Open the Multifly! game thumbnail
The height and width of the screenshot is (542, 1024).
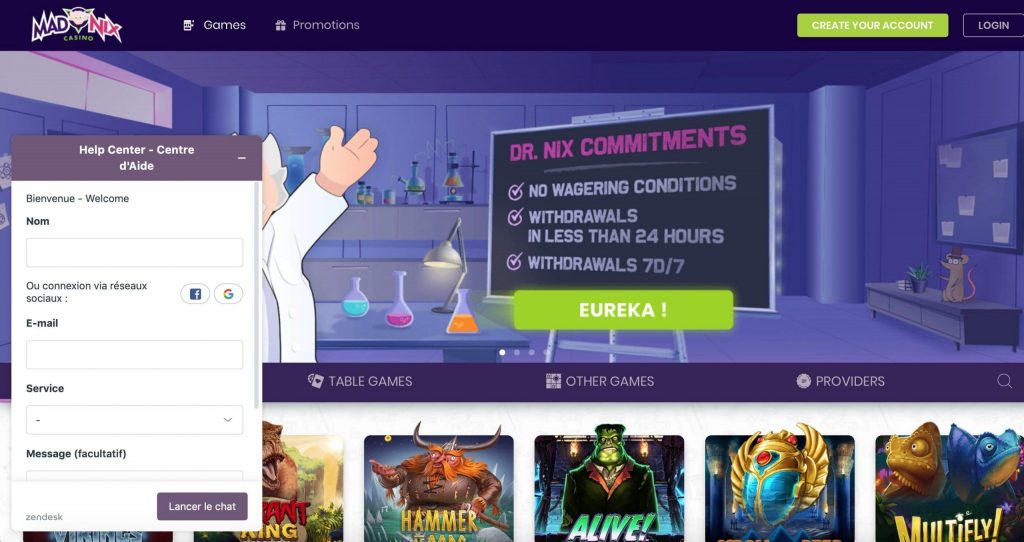click(950, 488)
